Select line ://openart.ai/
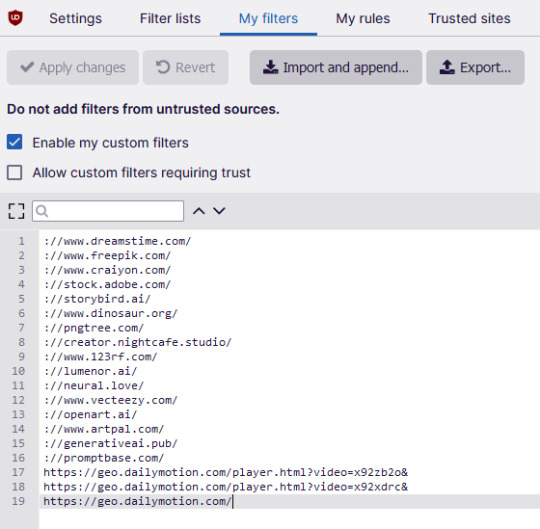Image resolution: width=540 pixels, height=529 pixels. (90, 415)
